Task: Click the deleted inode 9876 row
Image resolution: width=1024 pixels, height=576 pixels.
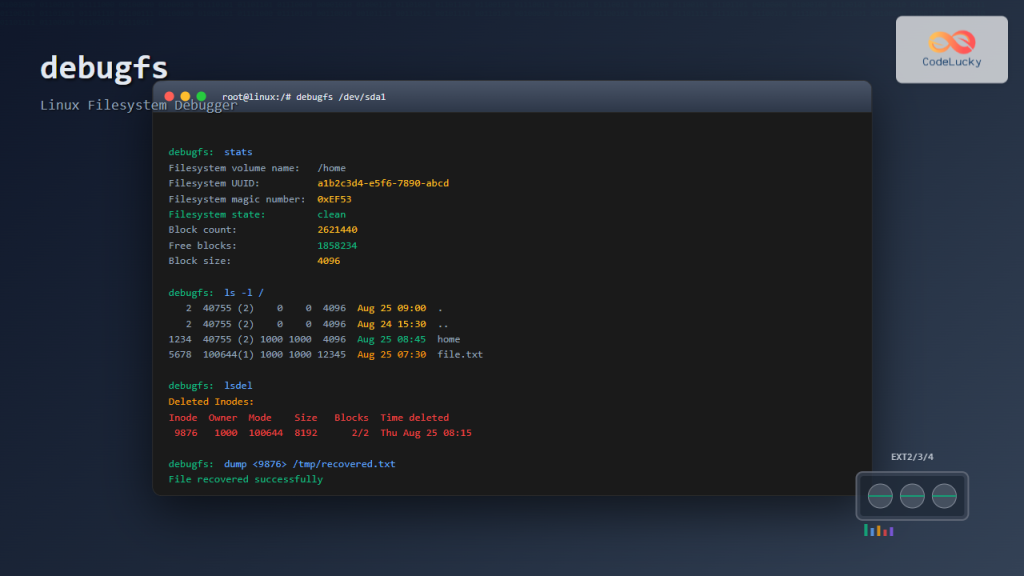Action: 320,433
